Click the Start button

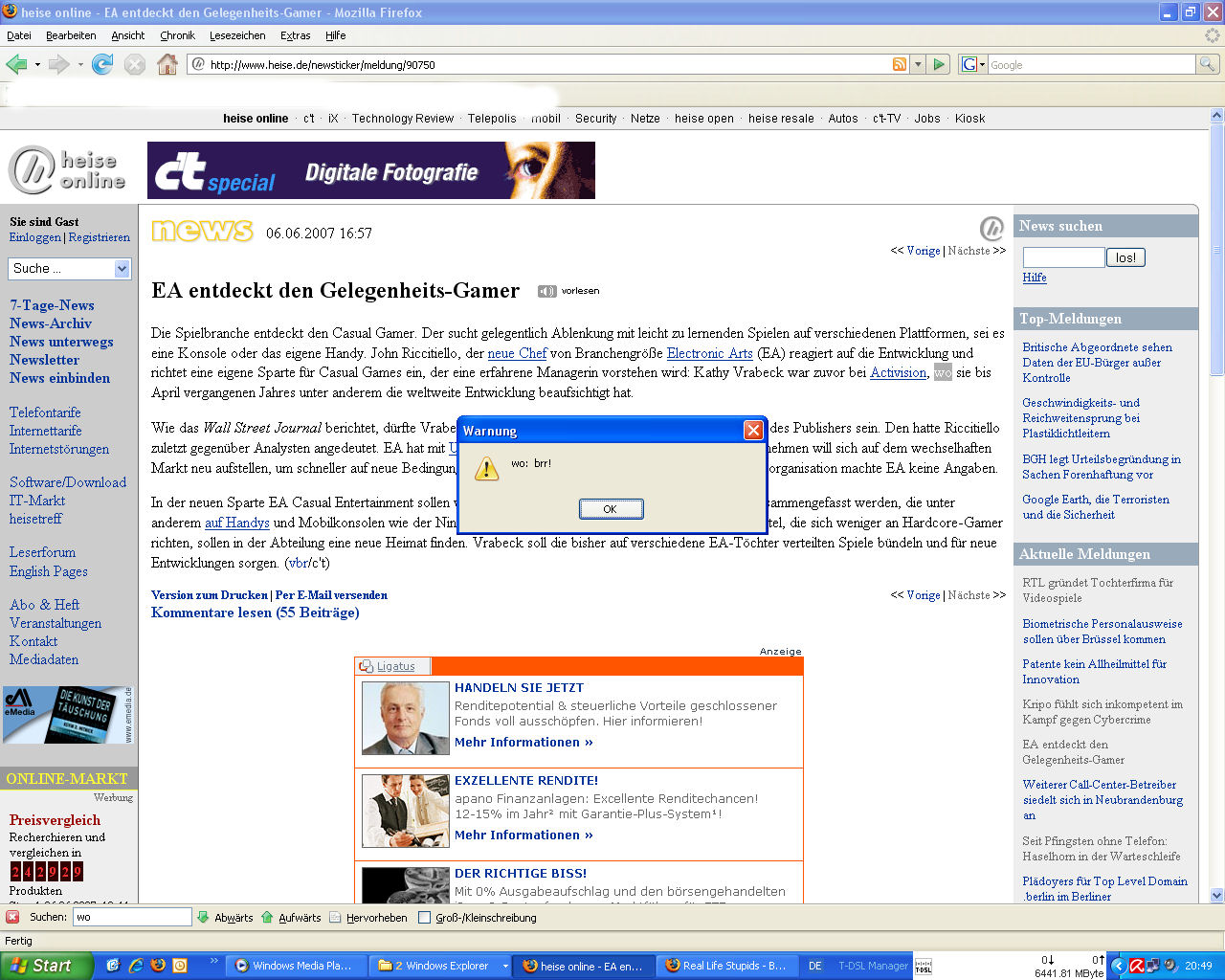pos(48,966)
